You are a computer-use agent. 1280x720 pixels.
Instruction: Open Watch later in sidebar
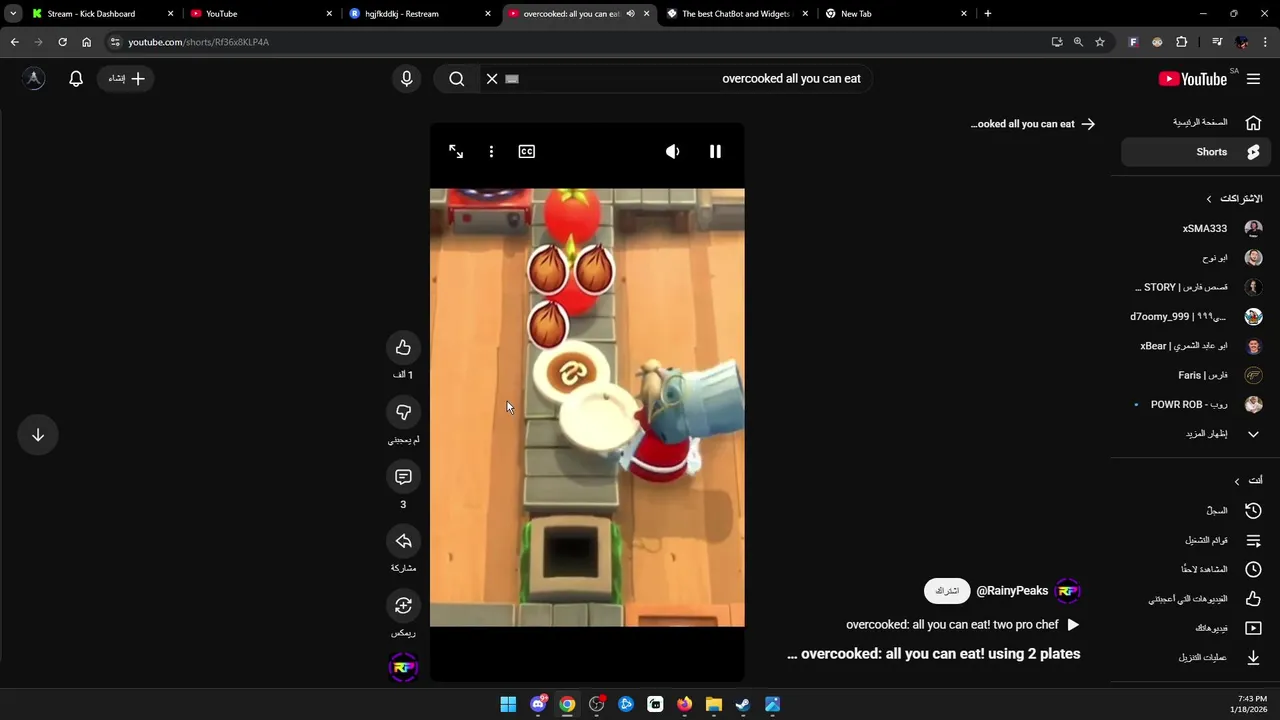[x=1195, y=569]
